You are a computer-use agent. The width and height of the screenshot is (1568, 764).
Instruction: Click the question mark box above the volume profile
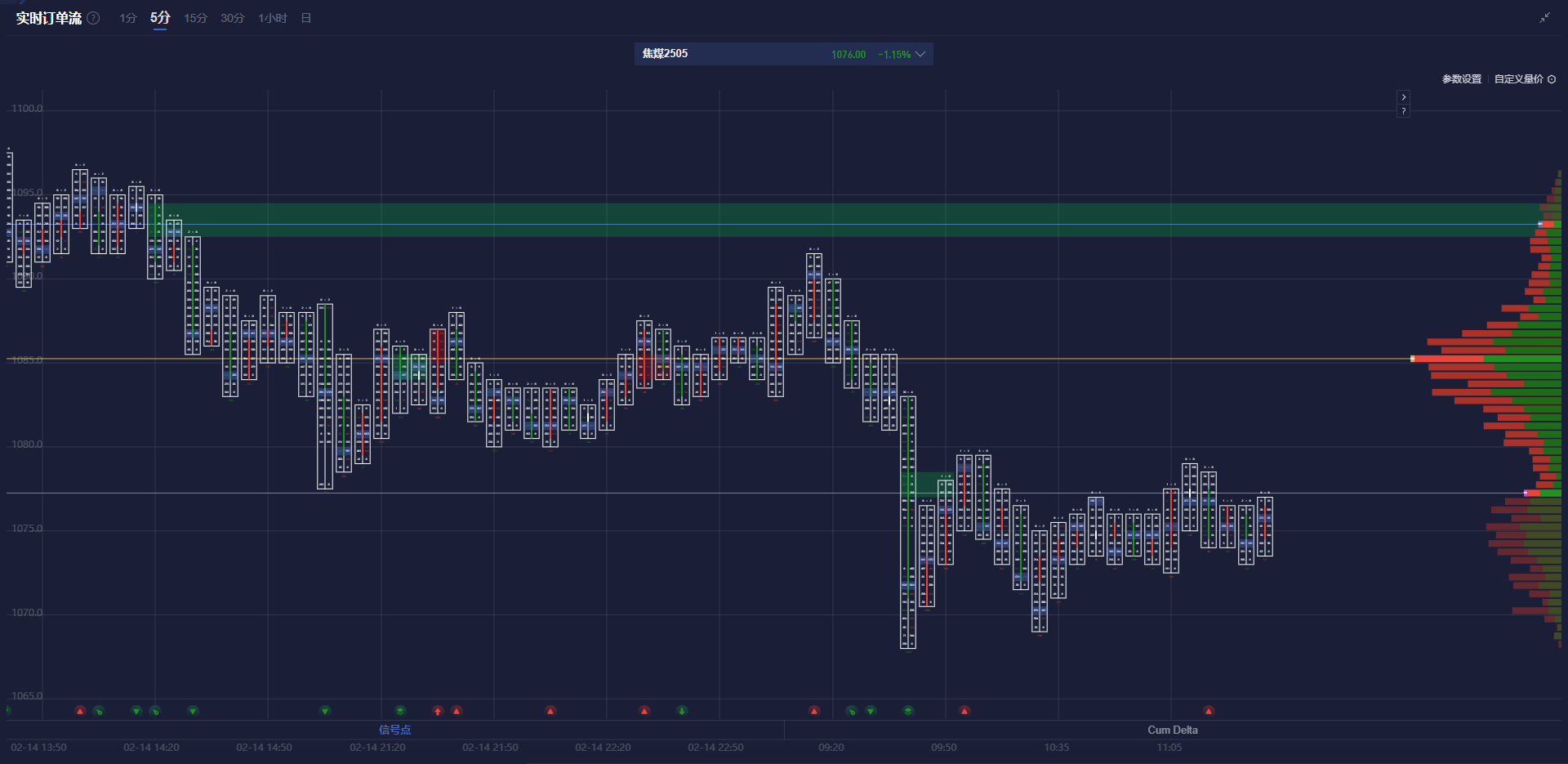[1403, 111]
